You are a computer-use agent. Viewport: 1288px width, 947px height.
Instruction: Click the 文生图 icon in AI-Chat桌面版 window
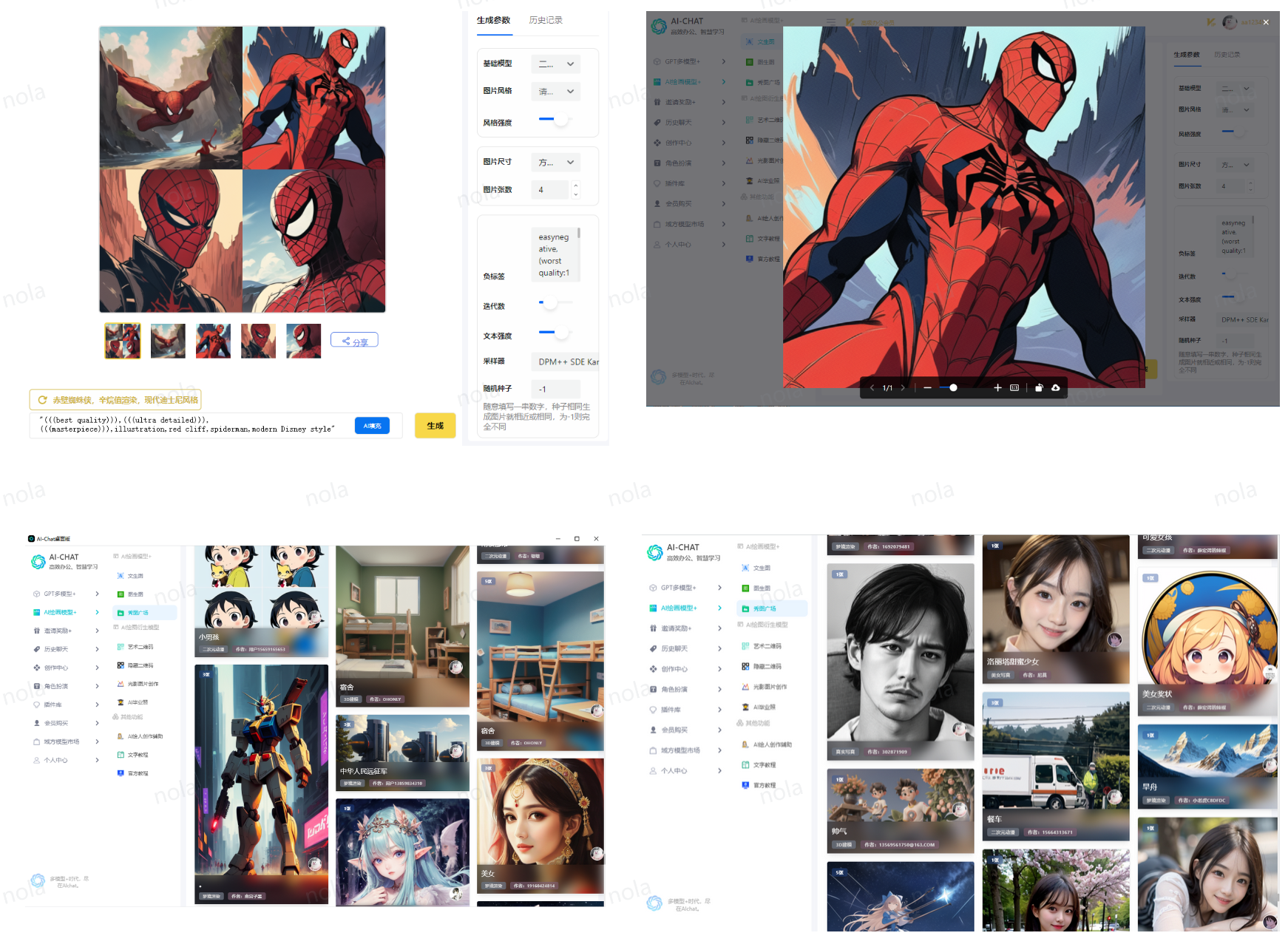click(121, 575)
